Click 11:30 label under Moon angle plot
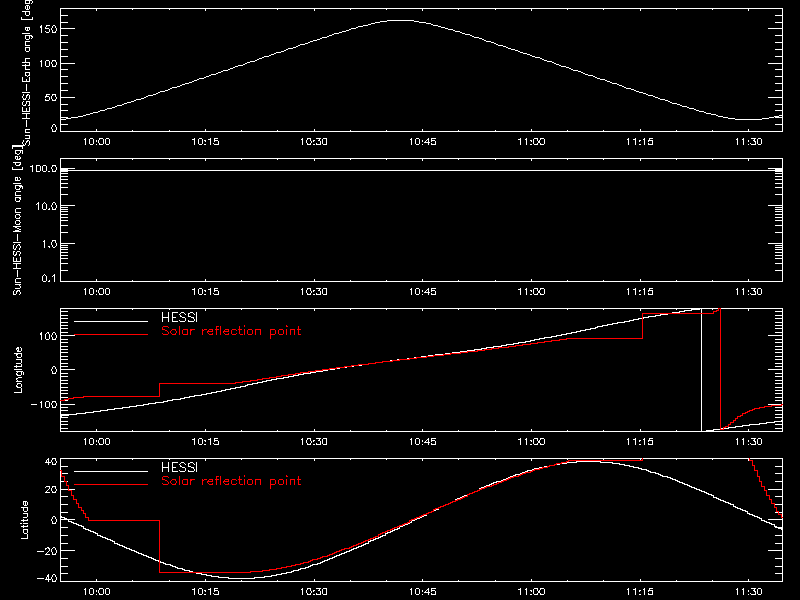This screenshot has width=800, height=600. 748,292
